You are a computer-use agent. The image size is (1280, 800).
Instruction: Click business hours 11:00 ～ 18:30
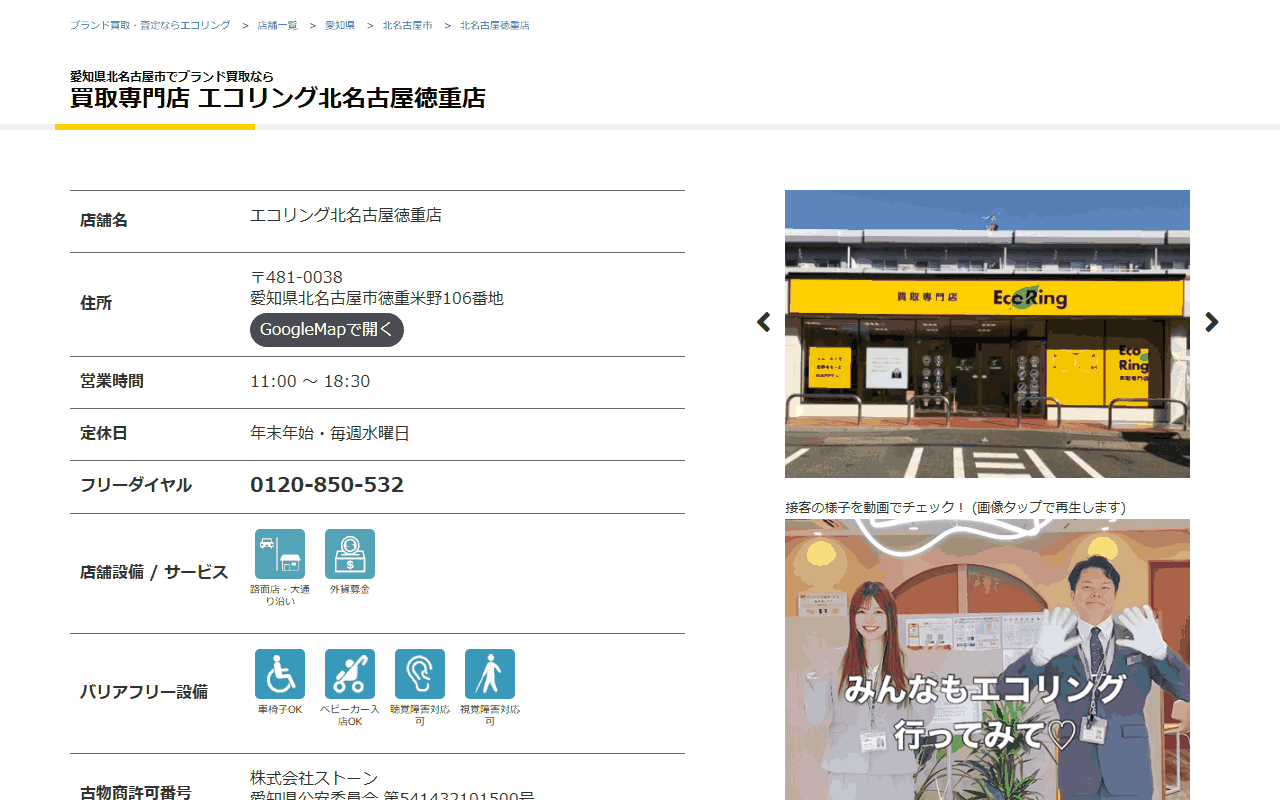(x=310, y=381)
